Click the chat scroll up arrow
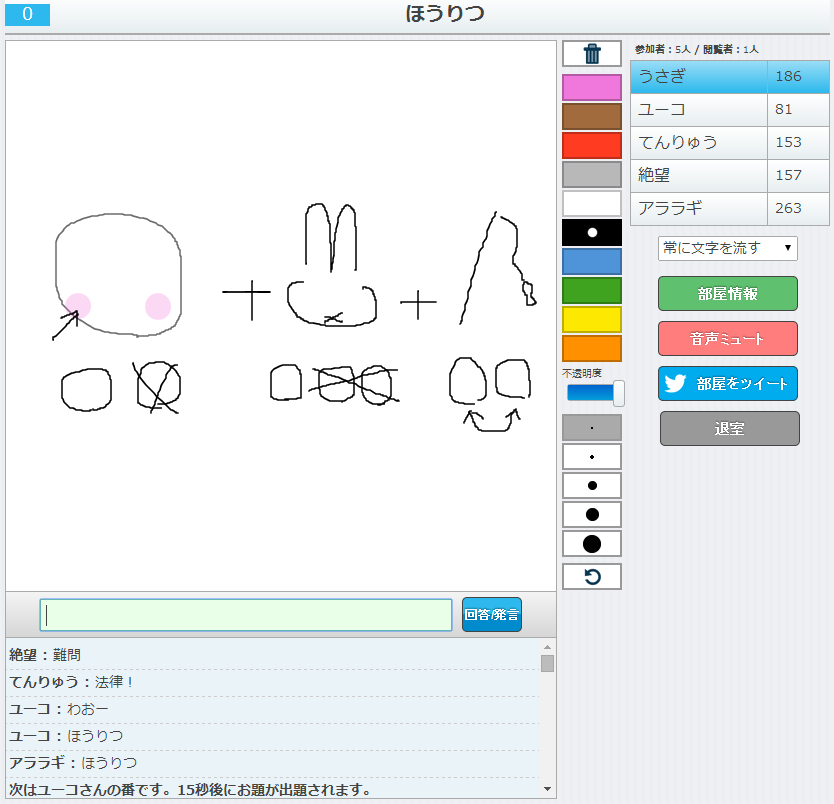The width and height of the screenshot is (834, 804). click(547, 647)
